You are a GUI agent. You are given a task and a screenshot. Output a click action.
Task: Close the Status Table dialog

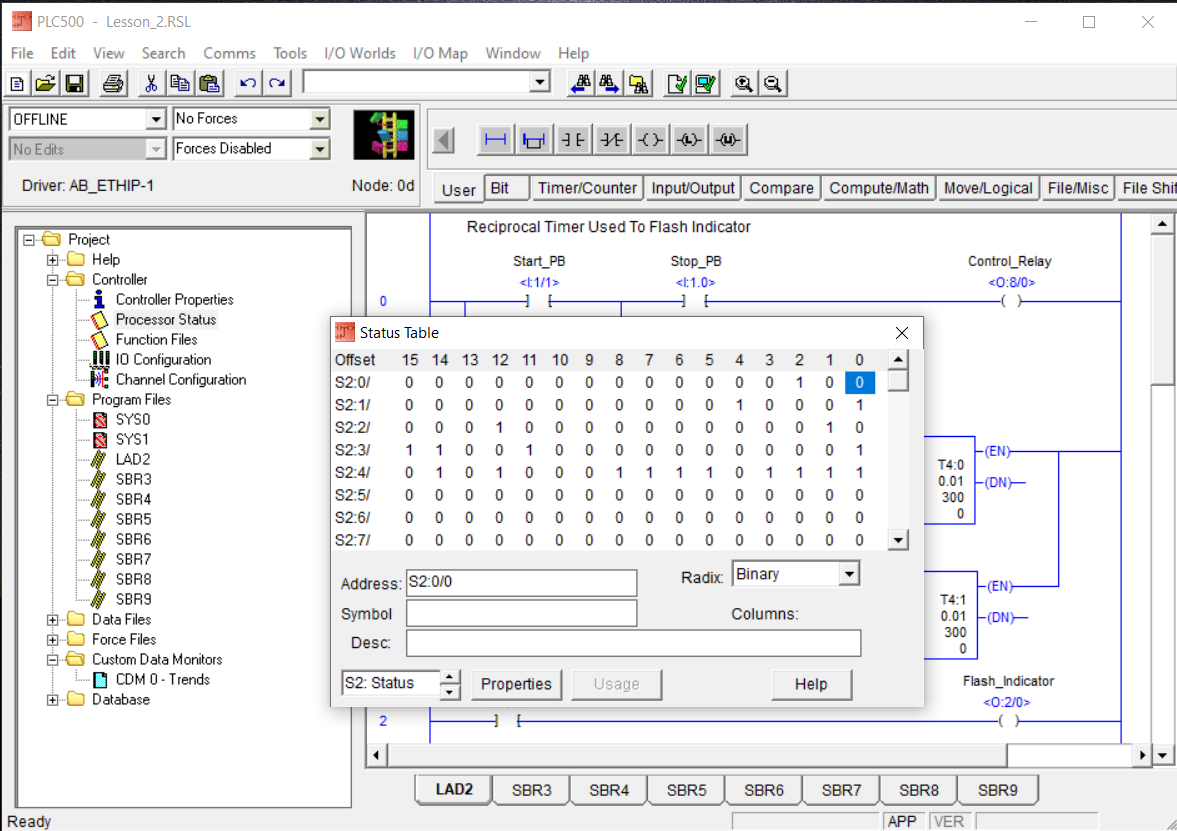pos(902,333)
